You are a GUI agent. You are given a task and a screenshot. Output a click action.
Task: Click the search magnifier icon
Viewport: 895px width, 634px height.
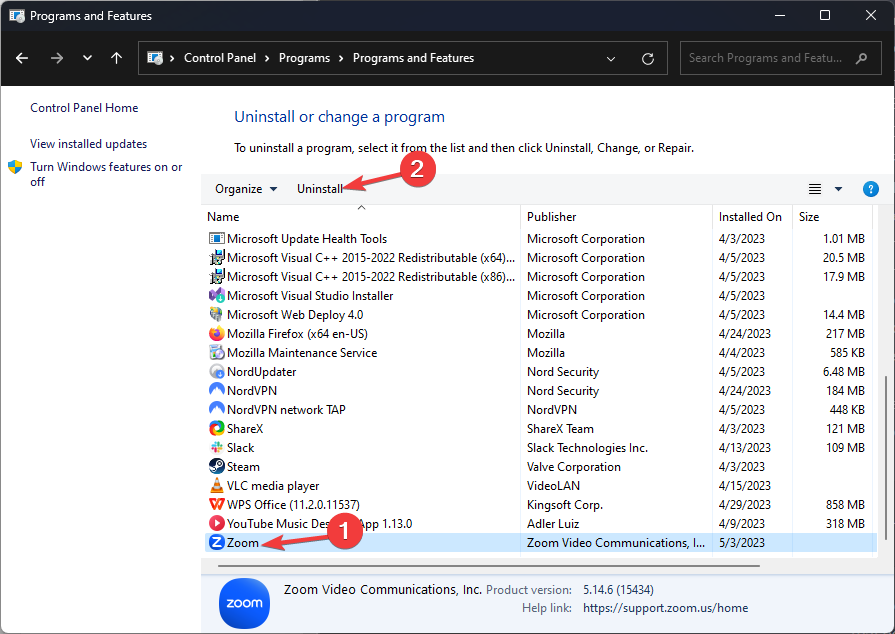[x=861, y=58]
